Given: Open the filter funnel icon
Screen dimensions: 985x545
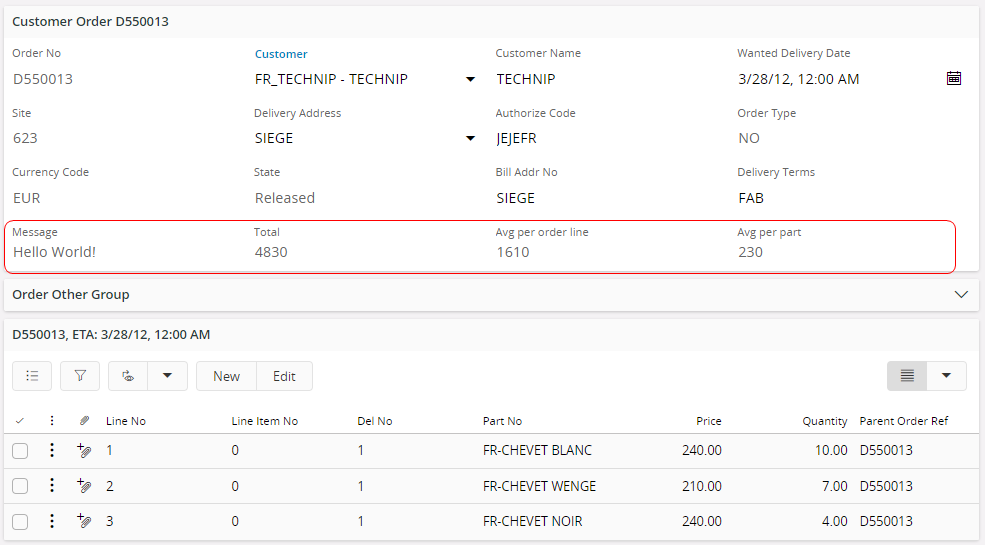Looking at the screenshot, I should coord(80,376).
